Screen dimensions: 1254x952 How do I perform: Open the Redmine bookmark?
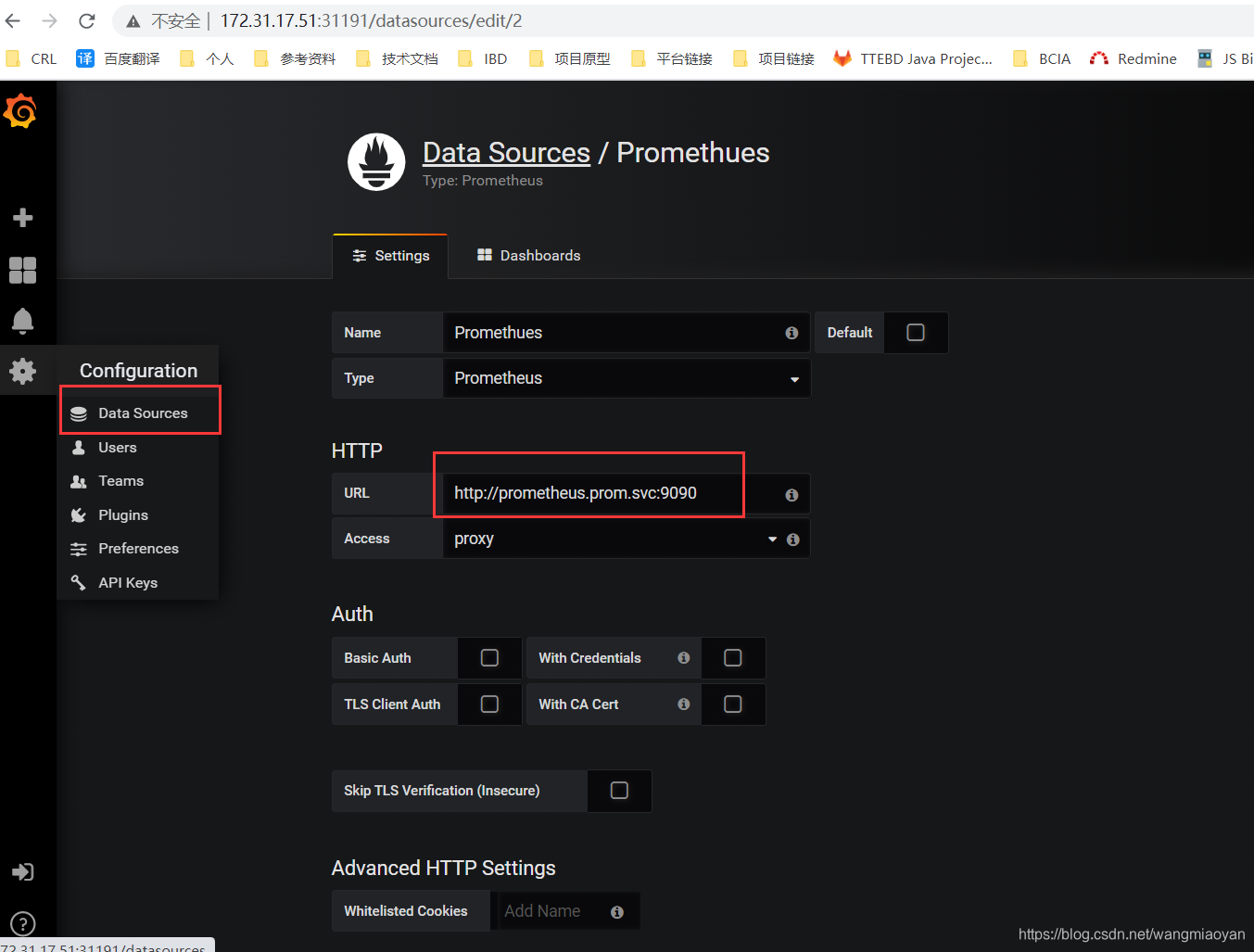1133,58
